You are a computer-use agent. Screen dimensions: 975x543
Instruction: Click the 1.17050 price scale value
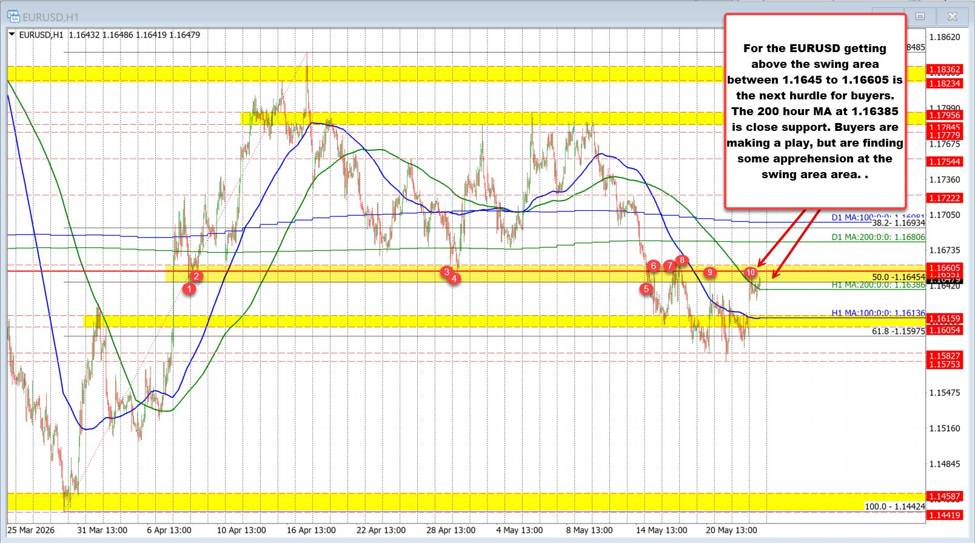click(945, 215)
